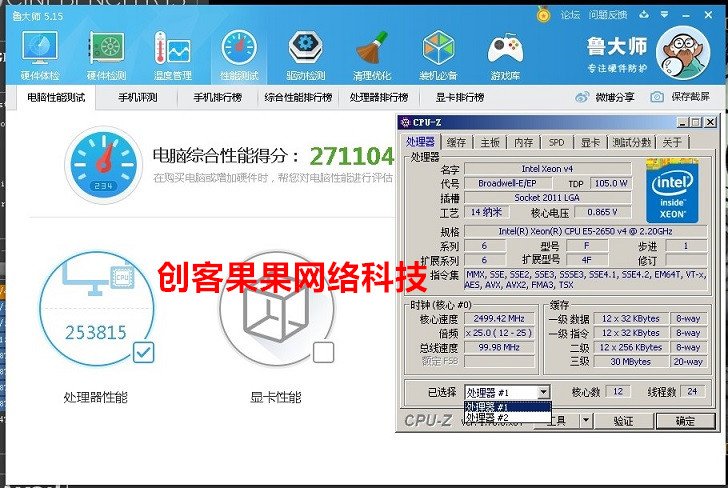Select CPU-Z 缓存 tab

click(x=456, y=143)
